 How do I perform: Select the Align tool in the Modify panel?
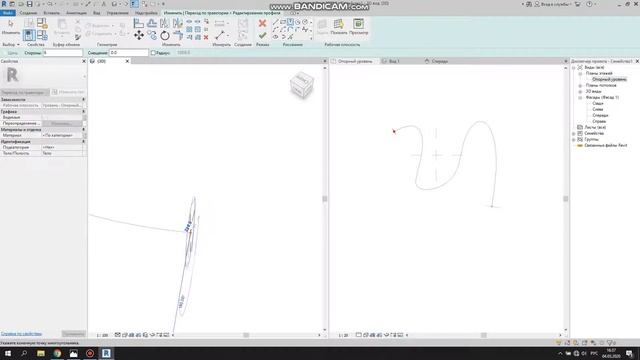[139, 23]
